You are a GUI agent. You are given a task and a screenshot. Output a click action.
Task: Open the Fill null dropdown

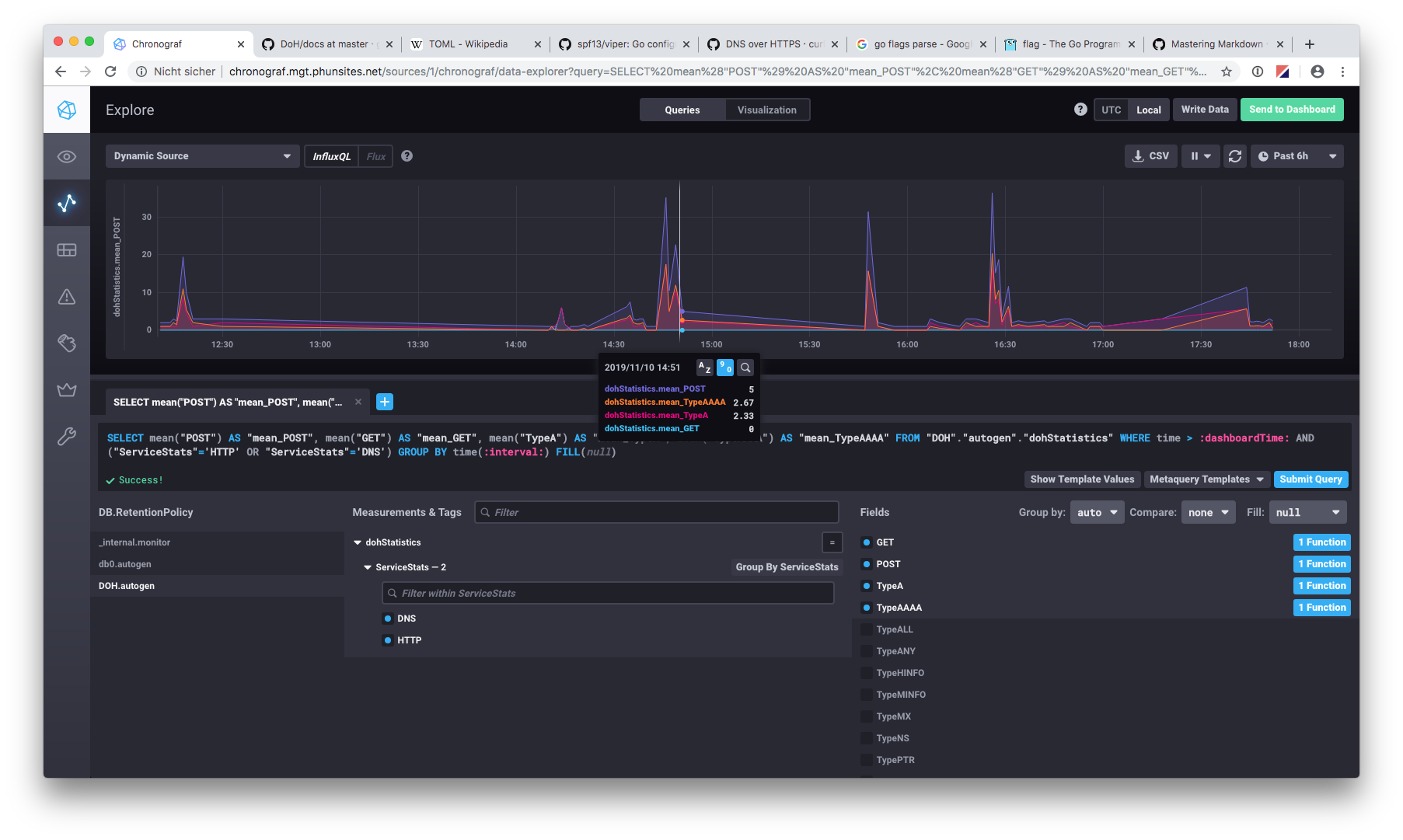tap(1307, 512)
